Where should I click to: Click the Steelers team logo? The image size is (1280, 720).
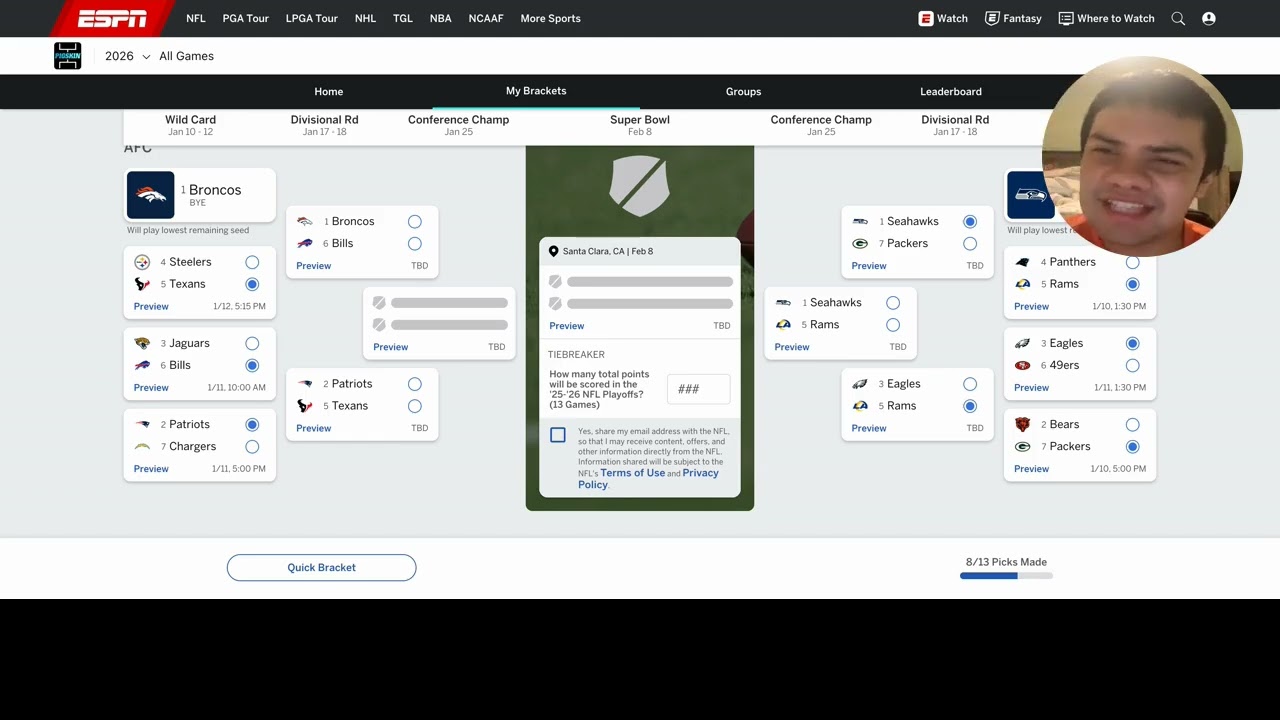142,262
